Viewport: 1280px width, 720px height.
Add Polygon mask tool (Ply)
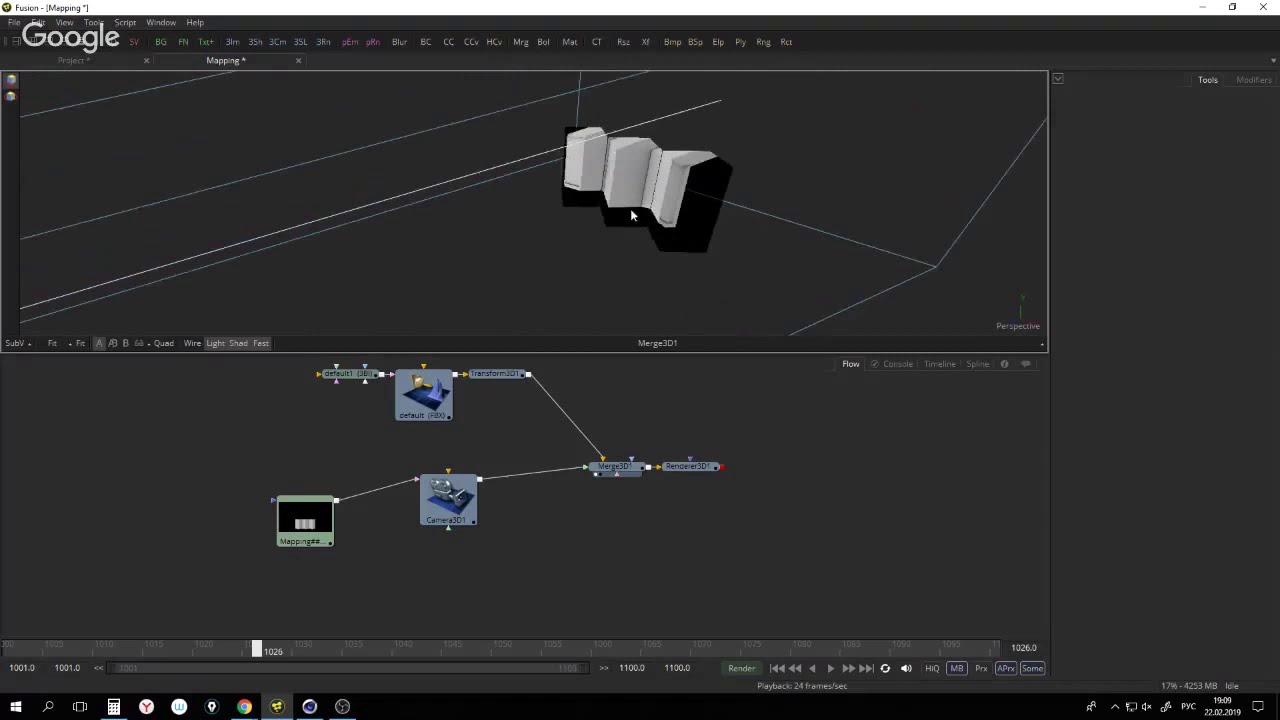pos(740,42)
